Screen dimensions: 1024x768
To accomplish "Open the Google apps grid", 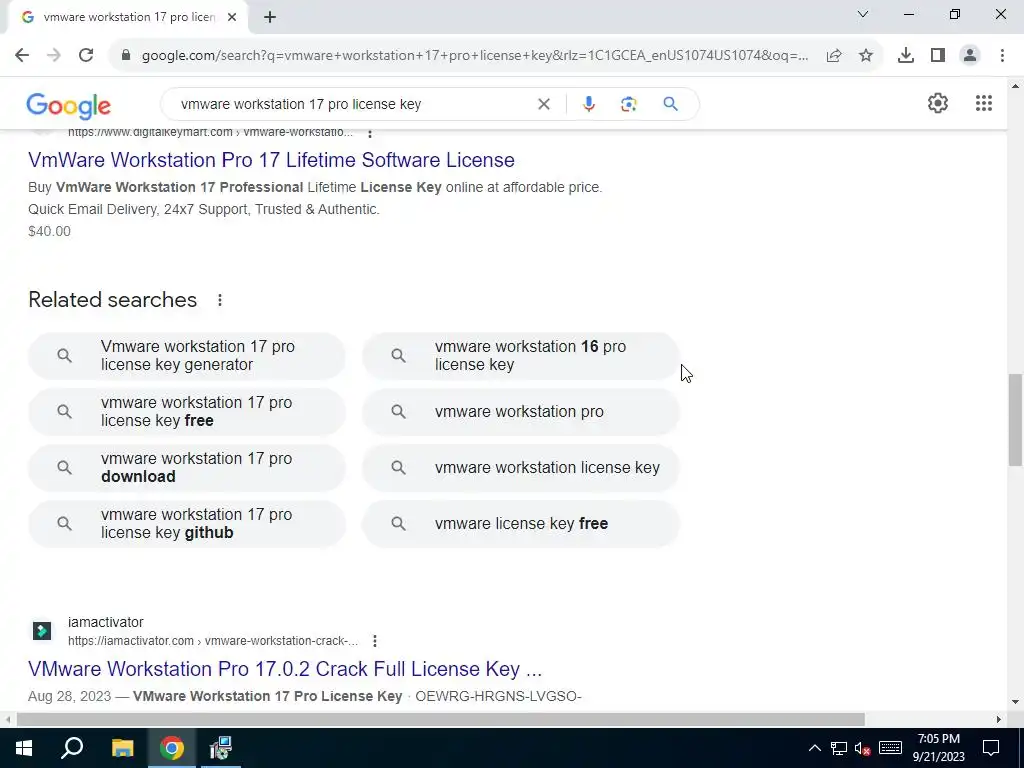I will tap(984, 103).
